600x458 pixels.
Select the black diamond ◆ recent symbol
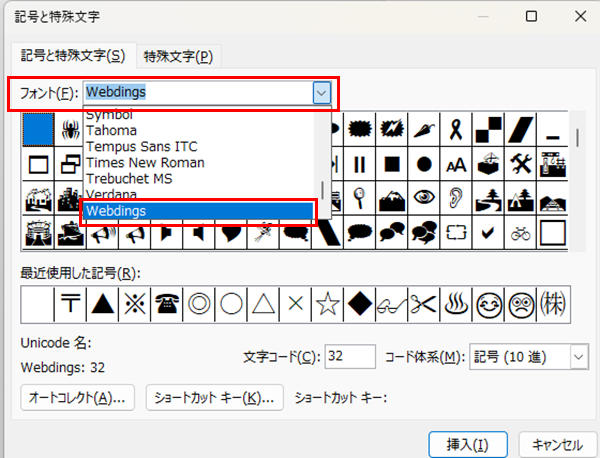coord(360,304)
